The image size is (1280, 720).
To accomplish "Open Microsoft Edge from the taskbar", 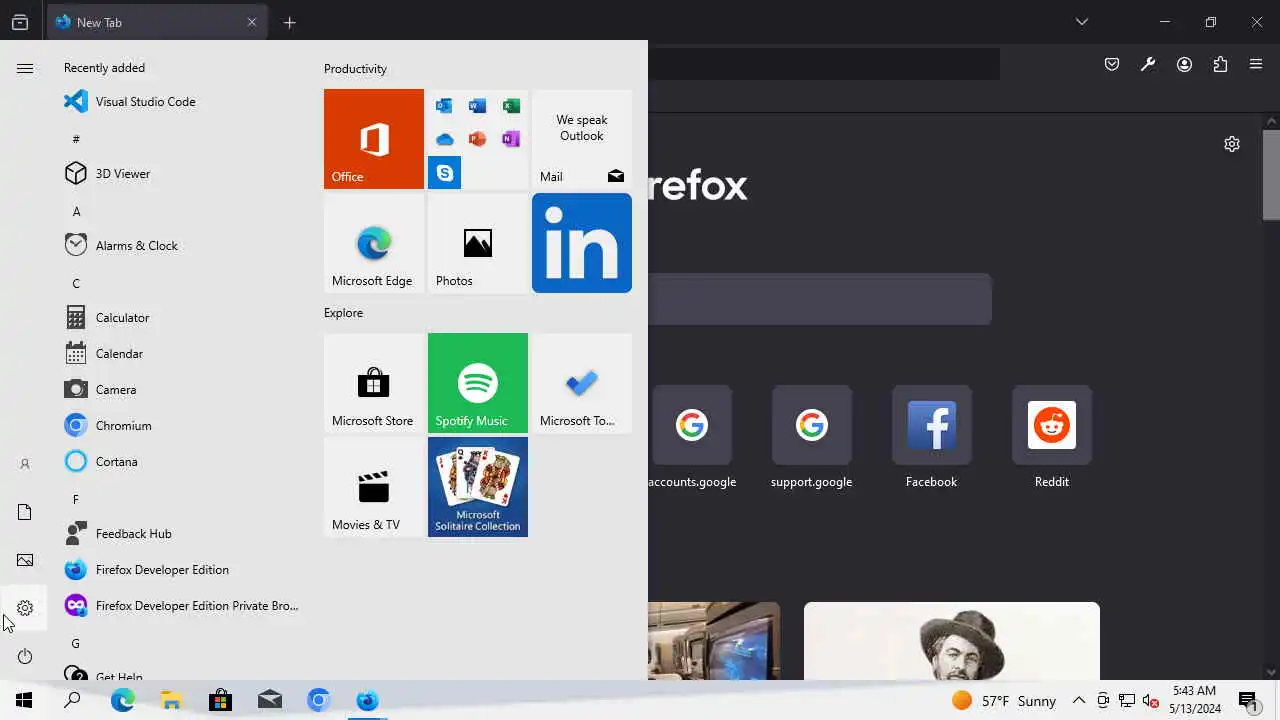I will (x=123, y=700).
